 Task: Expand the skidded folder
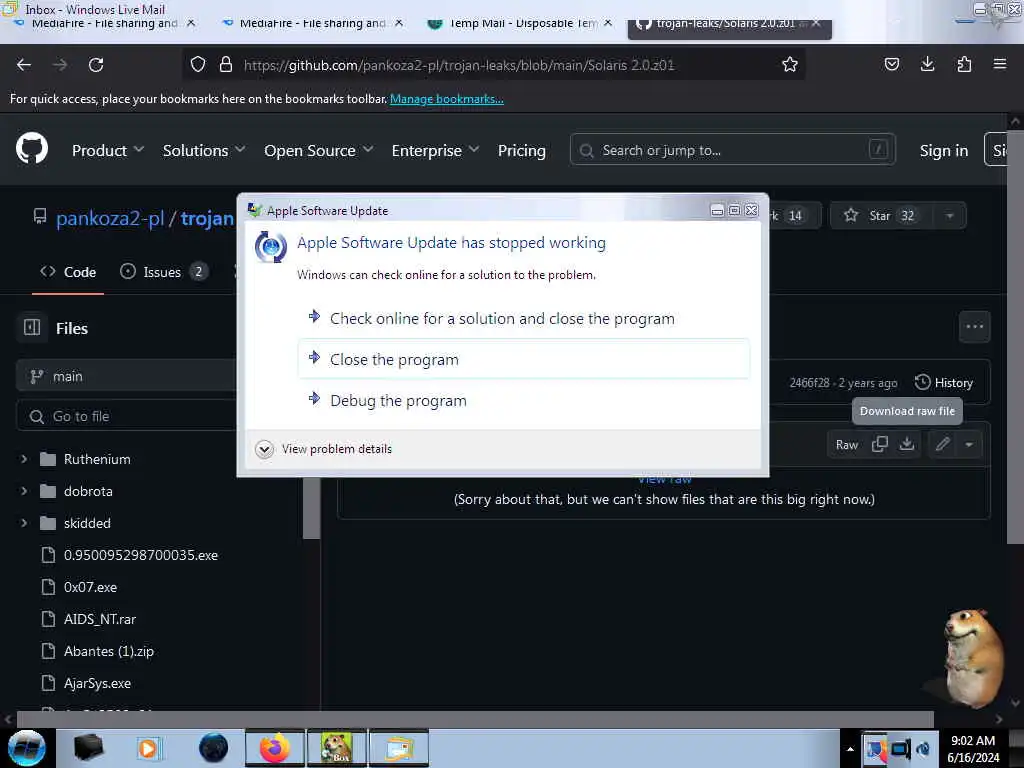[x=24, y=523]
